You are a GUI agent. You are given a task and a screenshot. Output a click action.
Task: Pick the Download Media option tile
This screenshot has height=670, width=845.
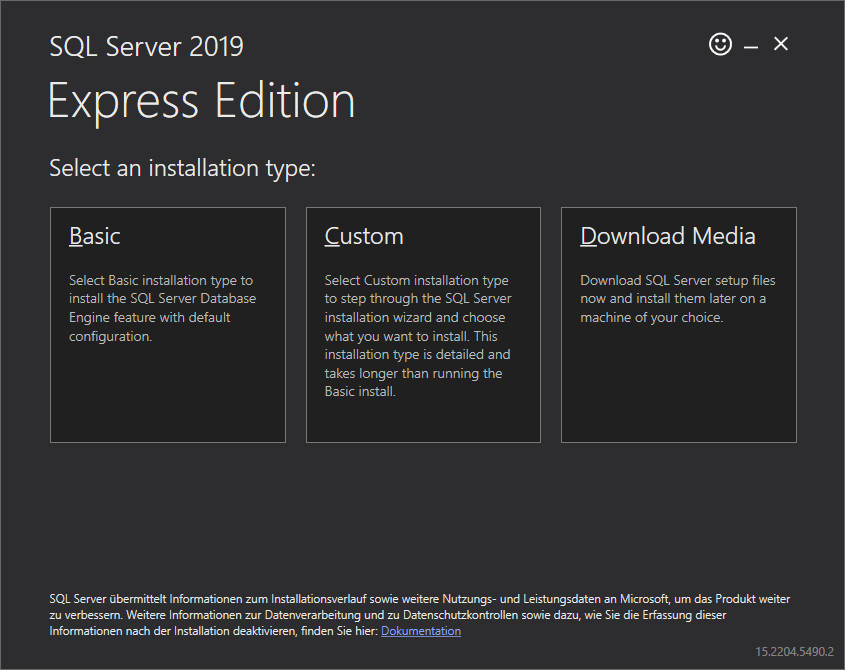click(678, 325)
